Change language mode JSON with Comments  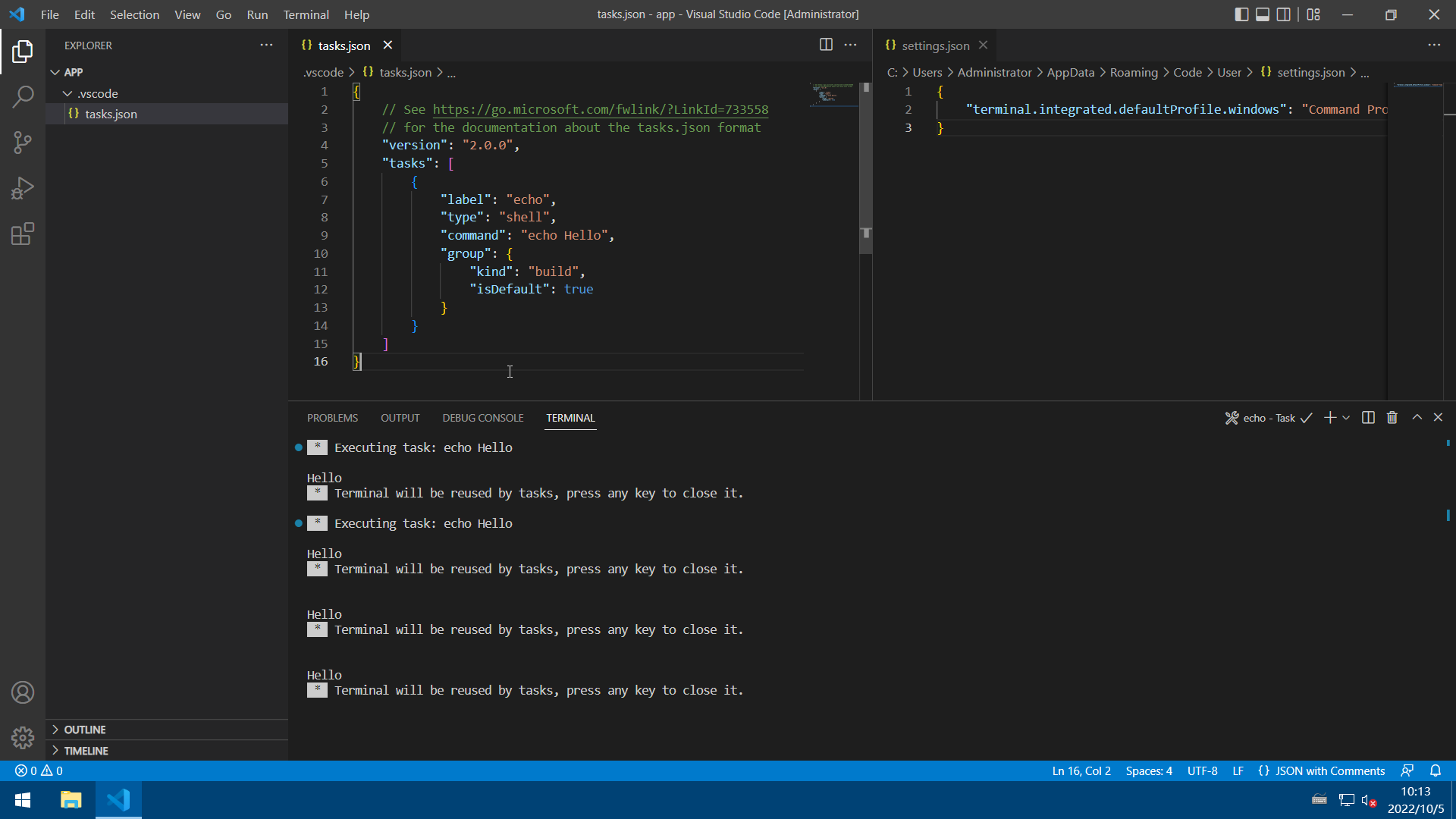coord(1321,770)
